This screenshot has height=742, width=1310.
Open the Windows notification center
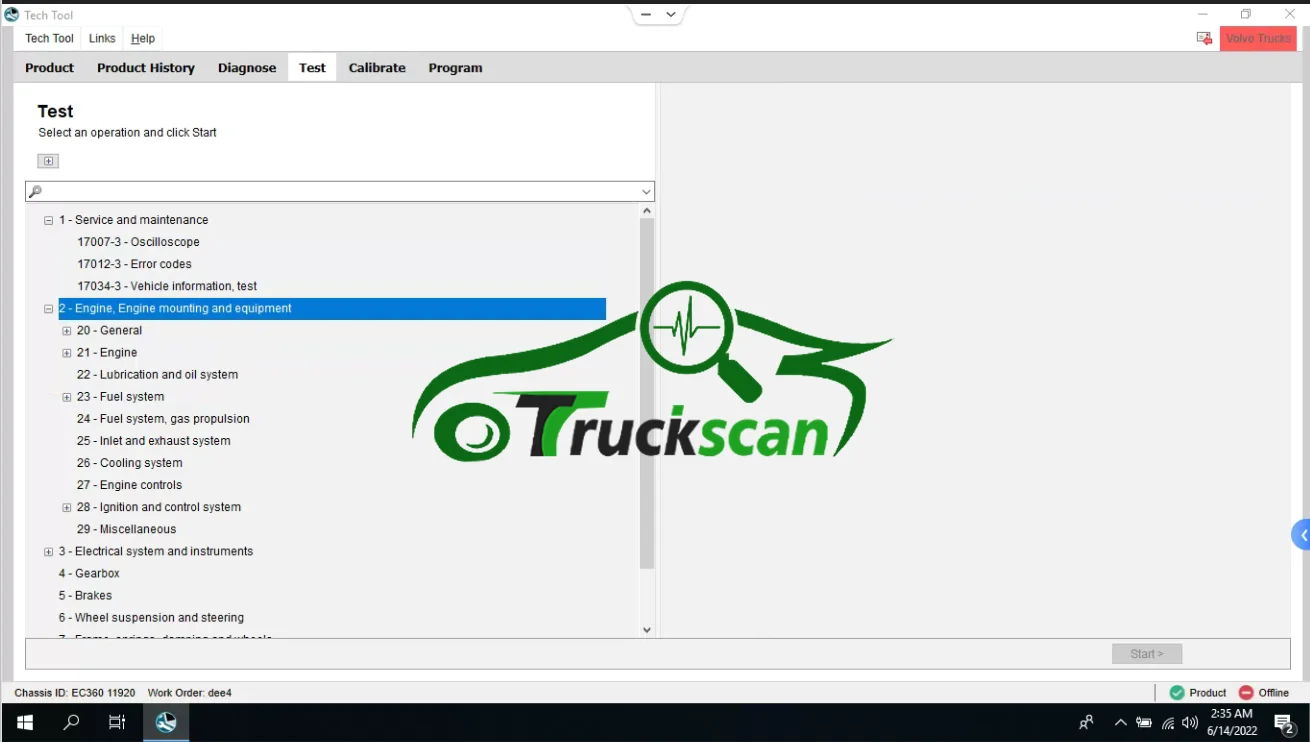1285,723
